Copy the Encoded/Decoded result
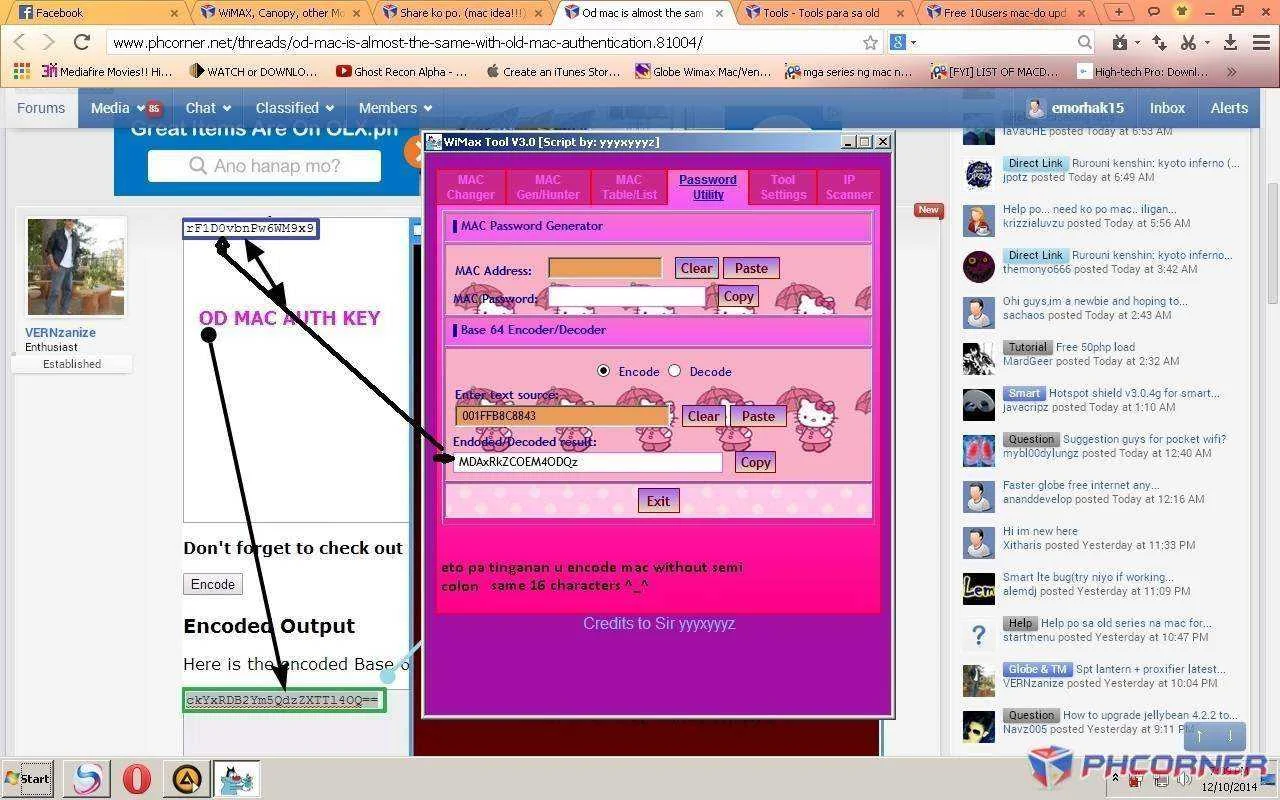Viewport: 1280px width, 800px height. click(755, 462)
